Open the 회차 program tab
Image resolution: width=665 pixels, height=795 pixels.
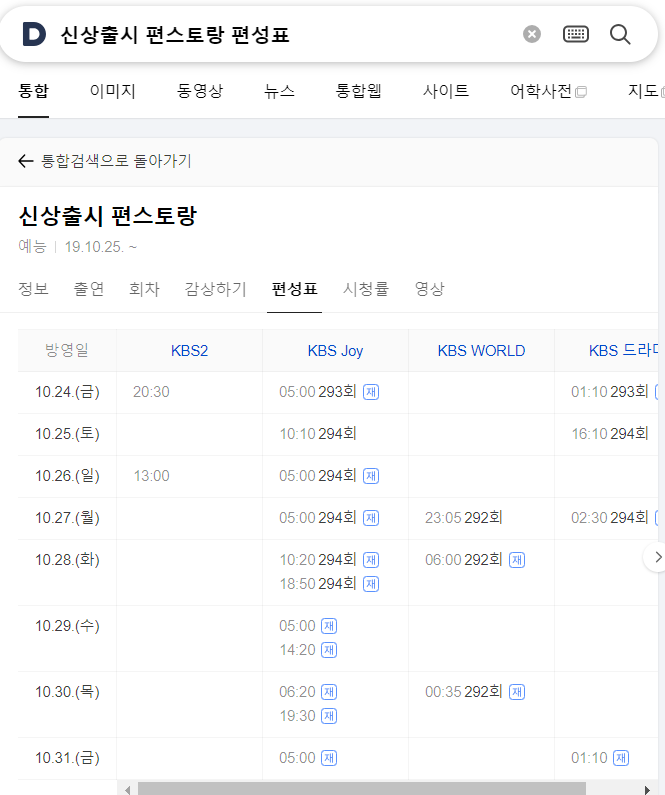pos(144,289)
